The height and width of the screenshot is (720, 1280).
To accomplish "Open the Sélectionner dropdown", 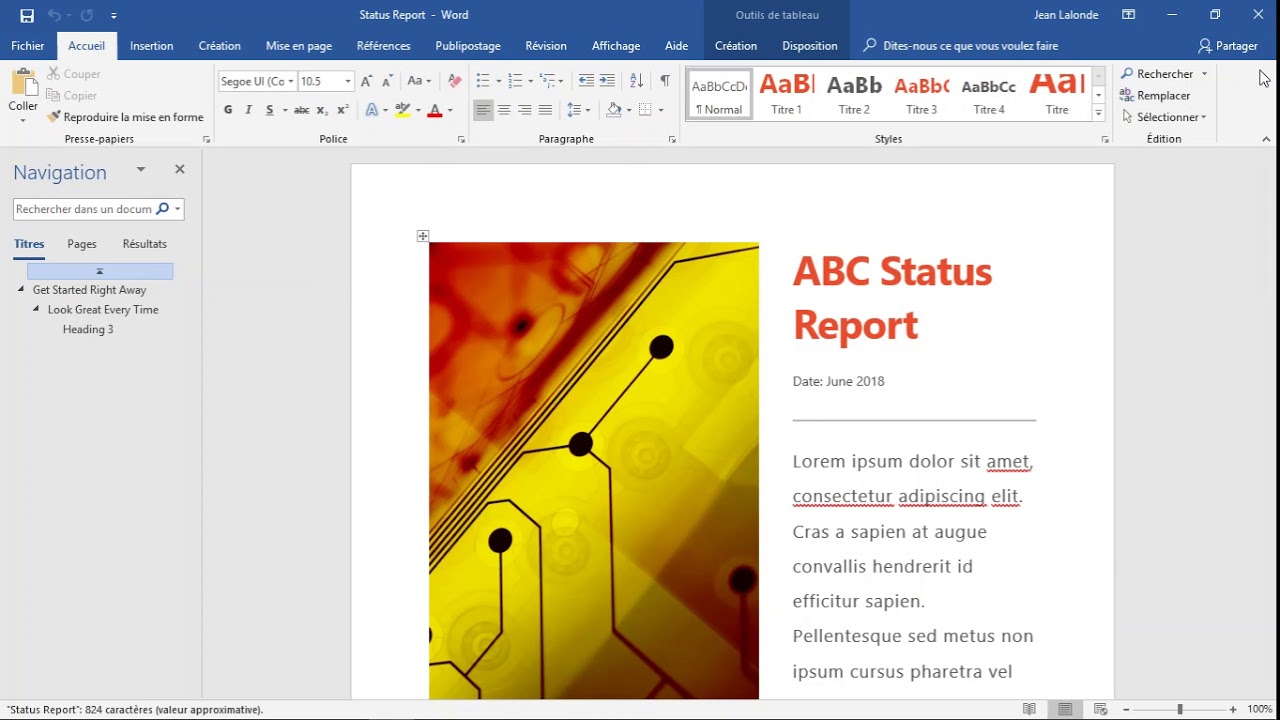I will tap(1163, 117).
